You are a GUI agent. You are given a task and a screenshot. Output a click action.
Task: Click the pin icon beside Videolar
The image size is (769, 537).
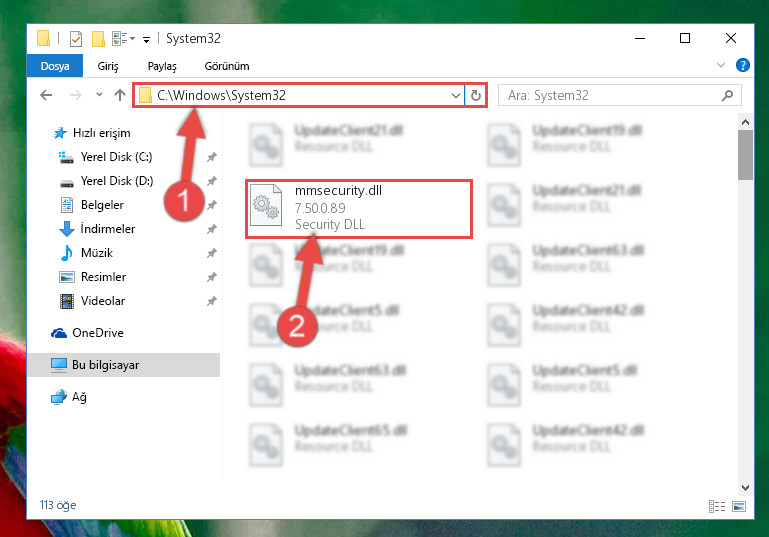tap(211, 301)
